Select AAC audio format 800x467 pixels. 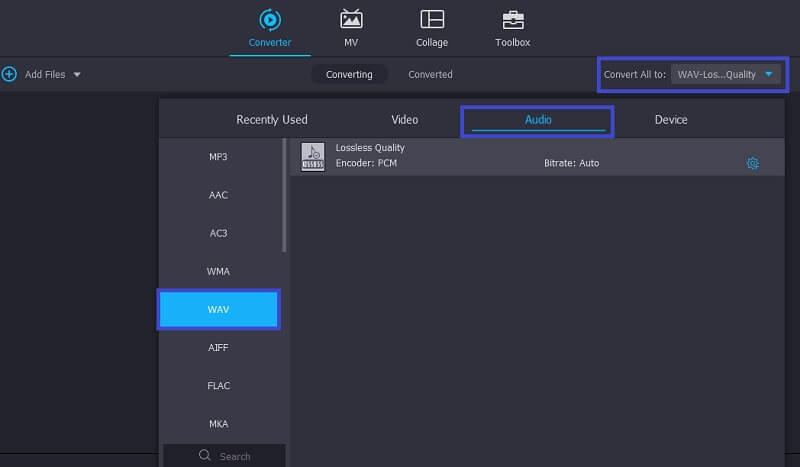pyautogui.click(x=218, y=195)
